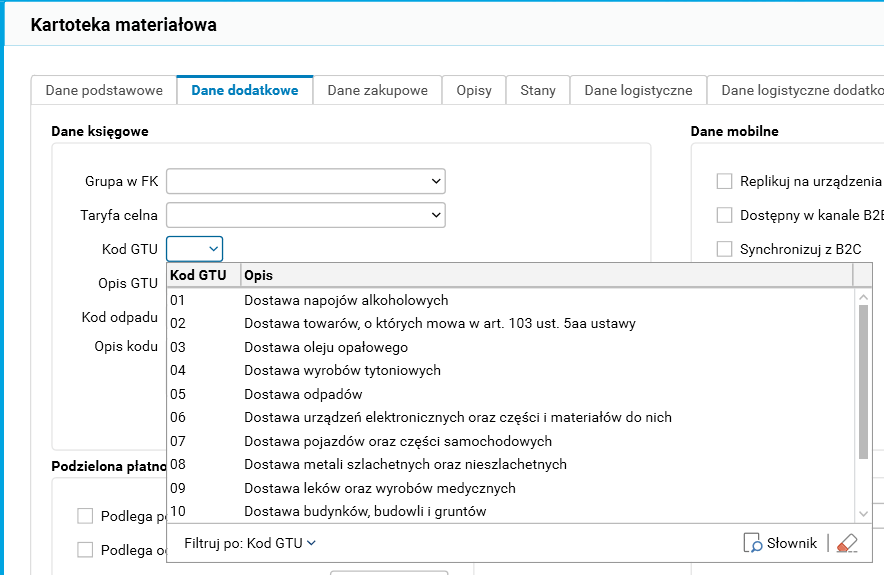
Task: Open the Dane zakupowe tab
Action: (x=377, y=90)
